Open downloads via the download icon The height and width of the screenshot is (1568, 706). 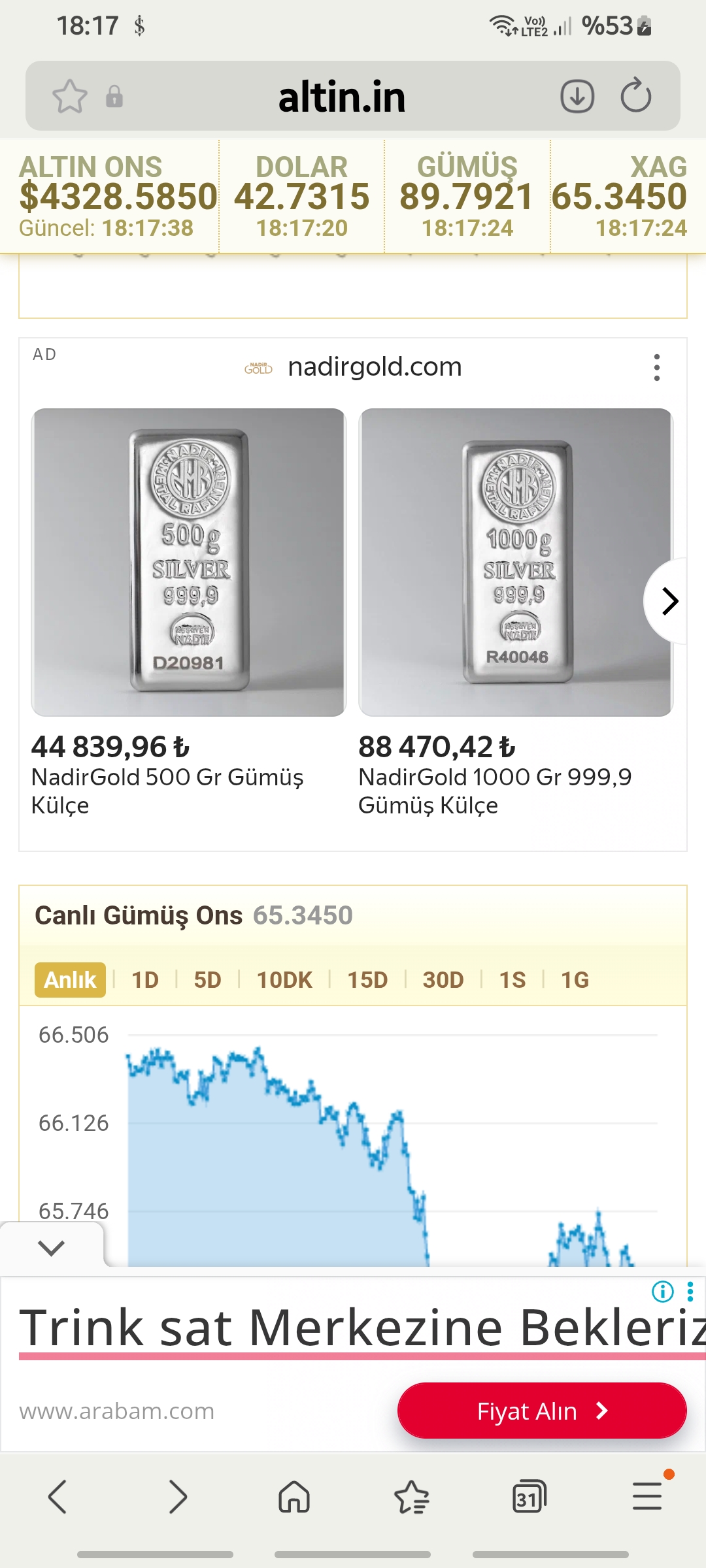[x=577, y=97]
